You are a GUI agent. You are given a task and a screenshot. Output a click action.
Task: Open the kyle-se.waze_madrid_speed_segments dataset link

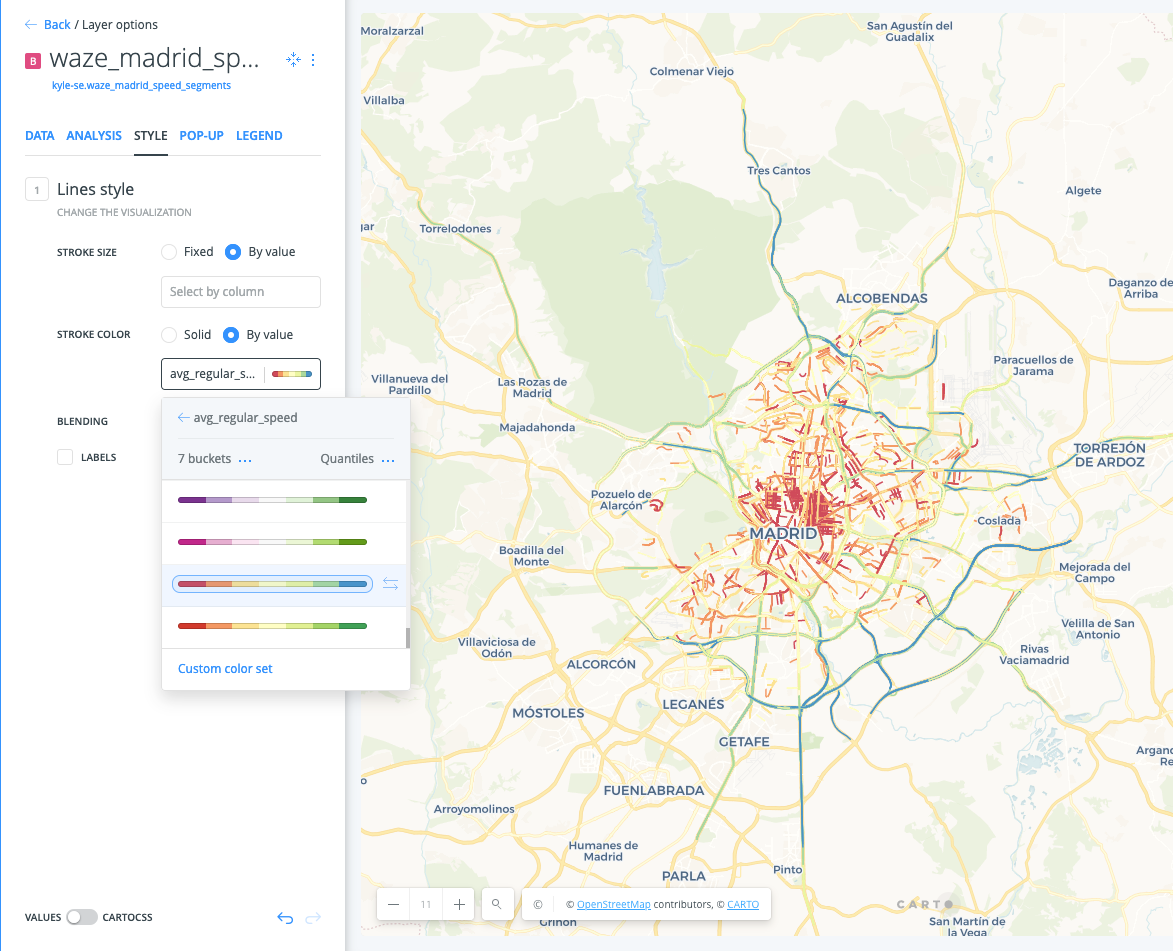pyautogui.click(x=140, y=86)
